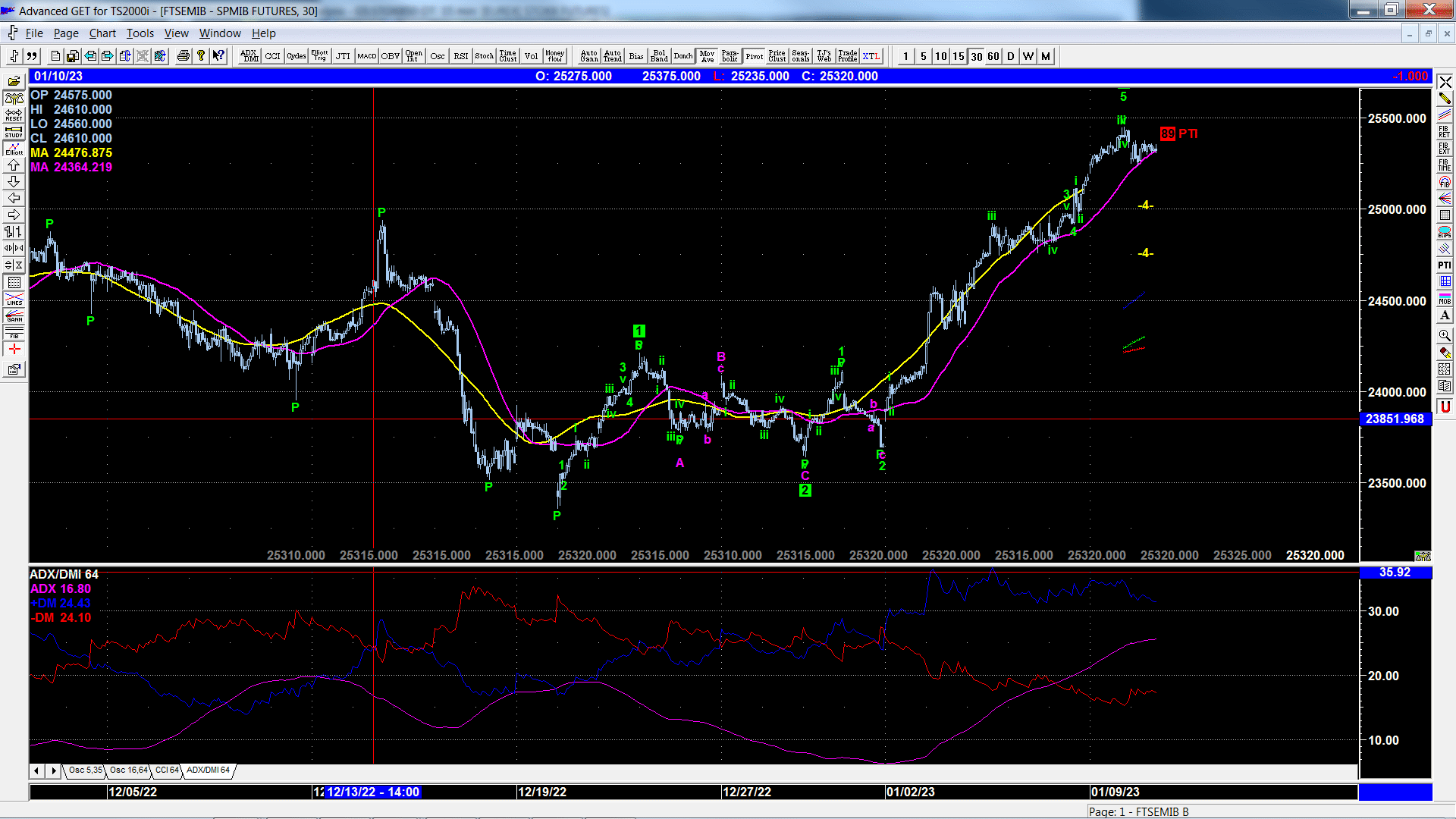Image resolution: width=1456 pixels, height=819 pixels.
Task: Select the text annotation A tool
Action: coord(1445,315)
